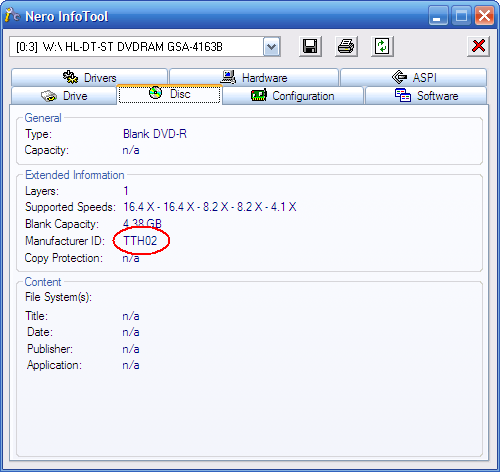500x472 pixels.
Task: Click the Nero InfoTool title bar icon
Action: click(x=13, y=15)
